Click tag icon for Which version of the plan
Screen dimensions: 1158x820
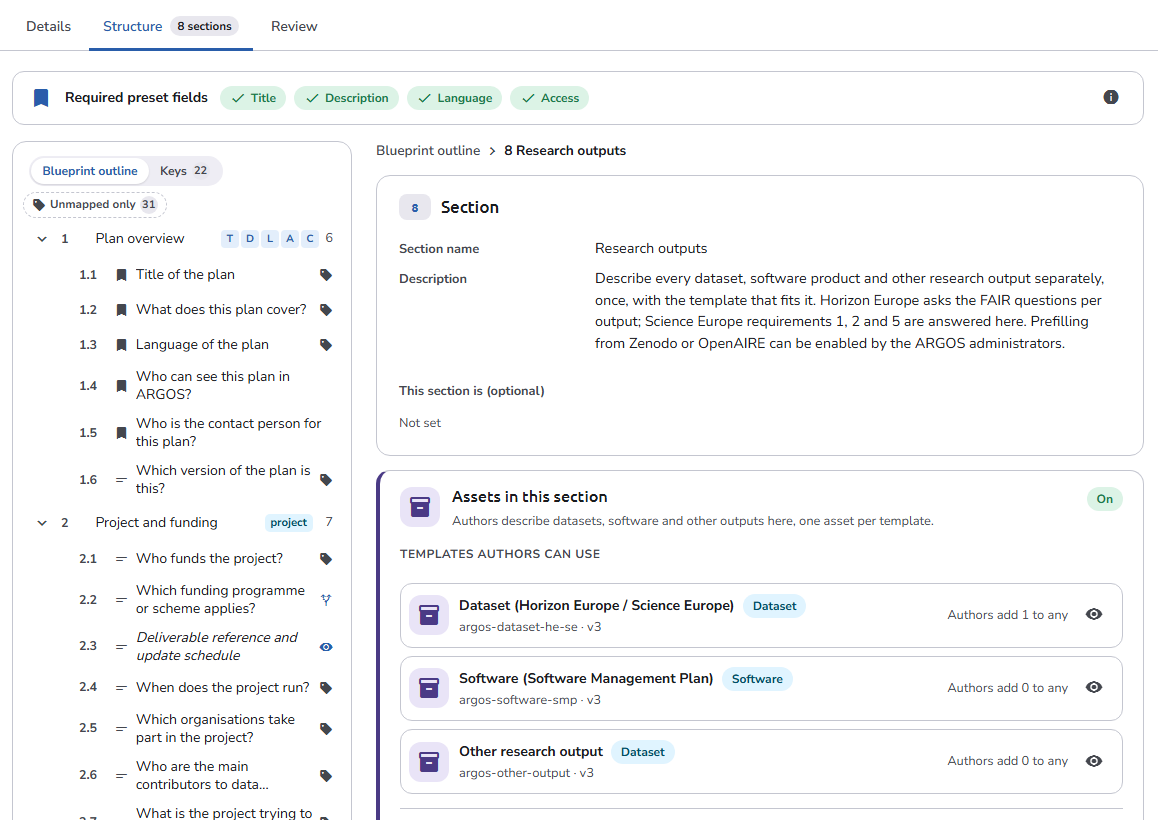click(x=326, y=480)
